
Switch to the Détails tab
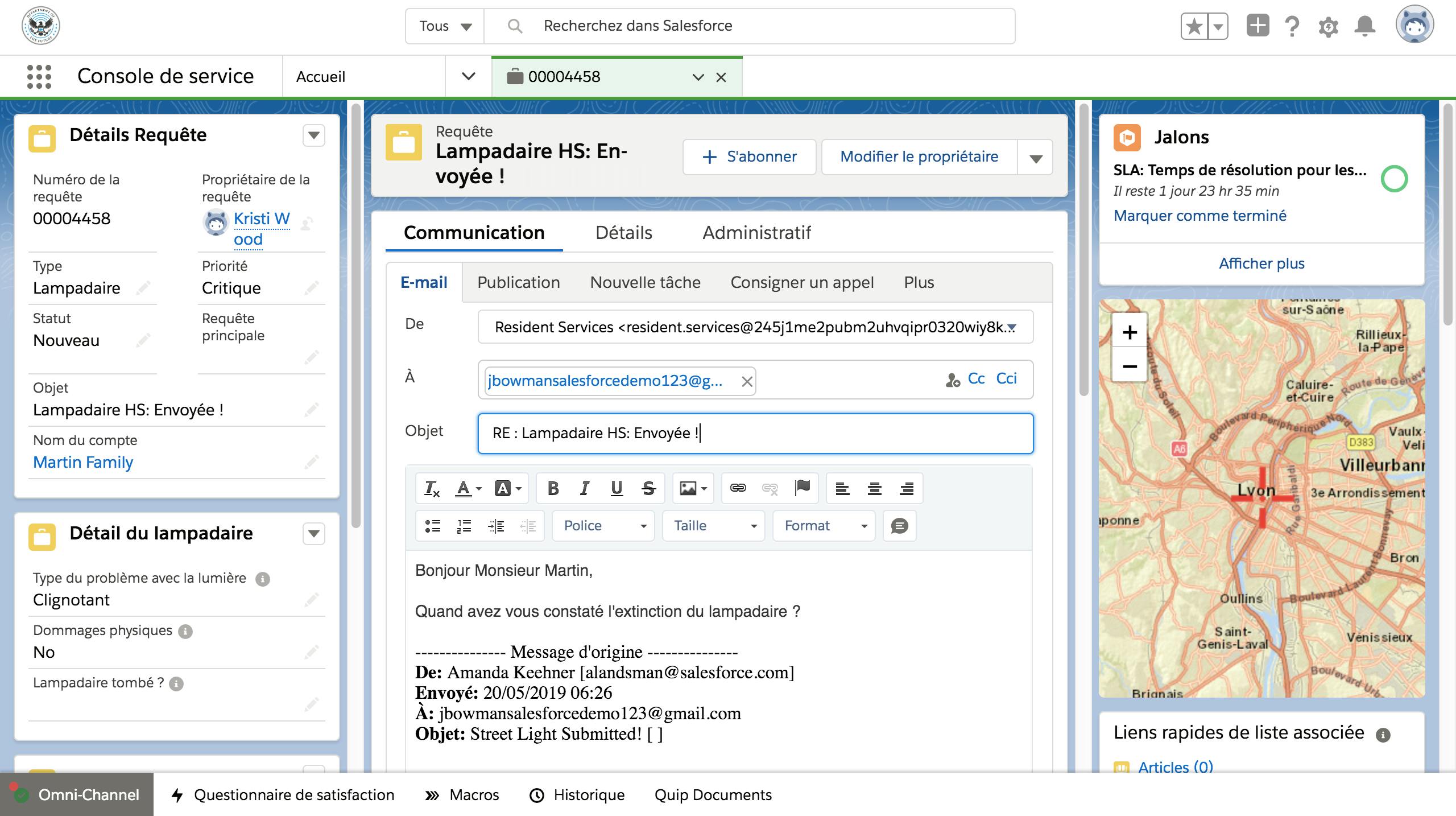623,233
